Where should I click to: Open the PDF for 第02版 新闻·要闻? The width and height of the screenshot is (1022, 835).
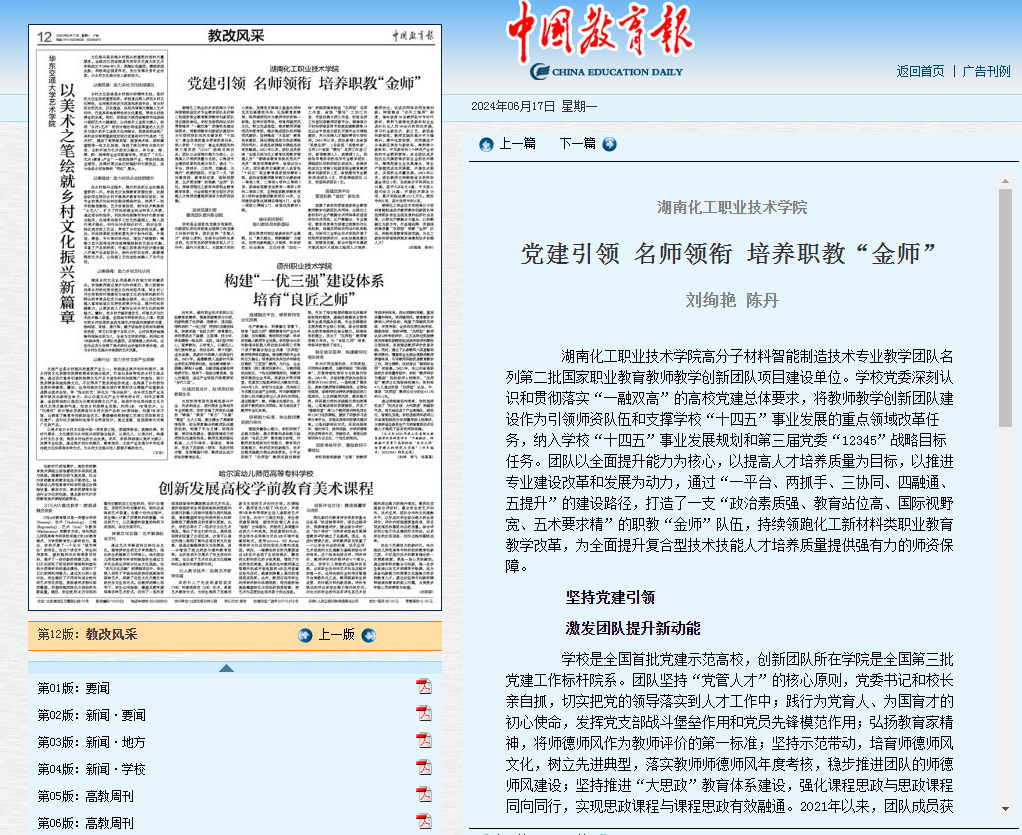tap(424, 714)
